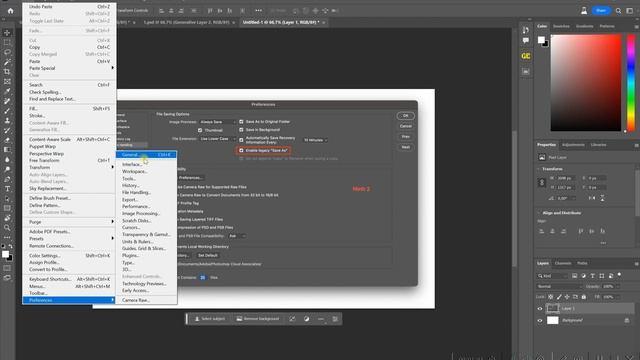
Task: Select the Eraser tool
Action: [x=7, y=140]
